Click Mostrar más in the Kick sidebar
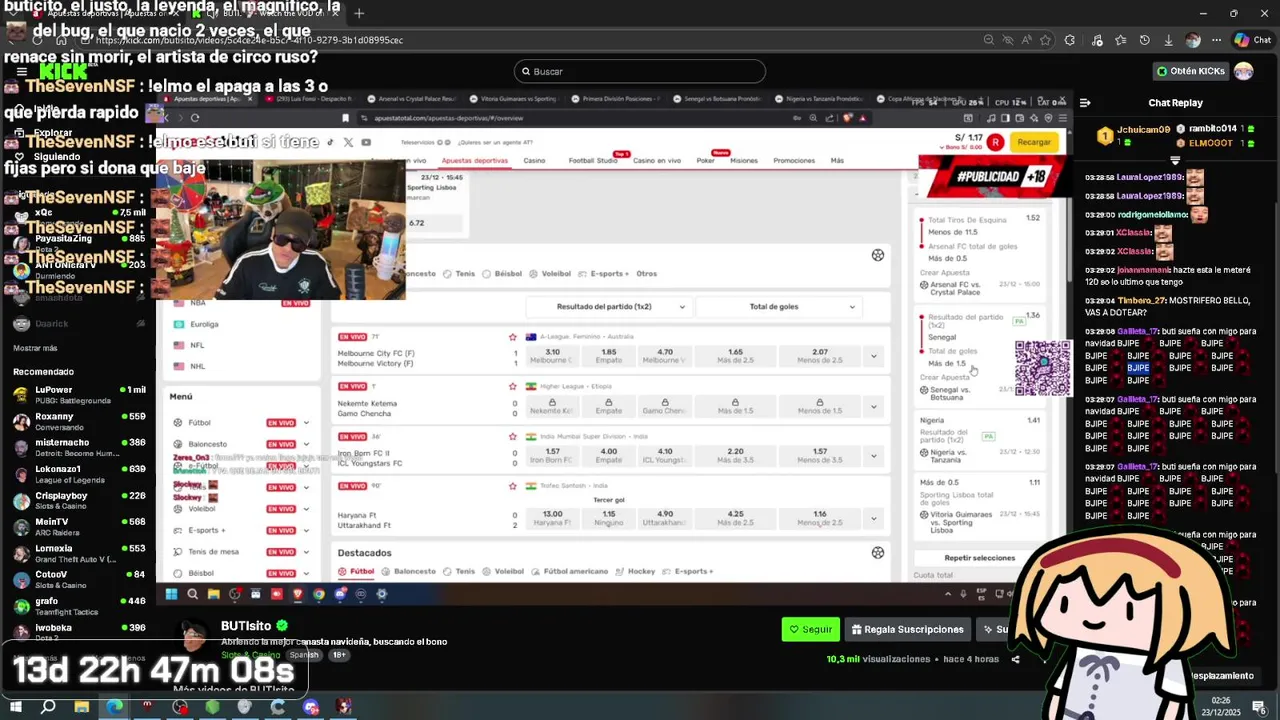The width and height of the screenshot is (1280, 720). (x=35, y=348)
